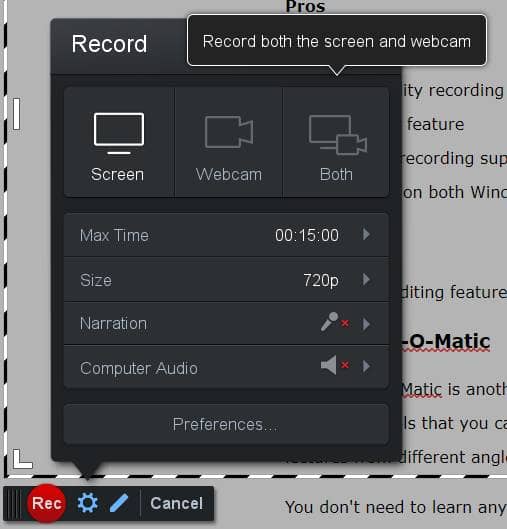Click the 720p size value
Screen dimensions: 507x529
321,280
